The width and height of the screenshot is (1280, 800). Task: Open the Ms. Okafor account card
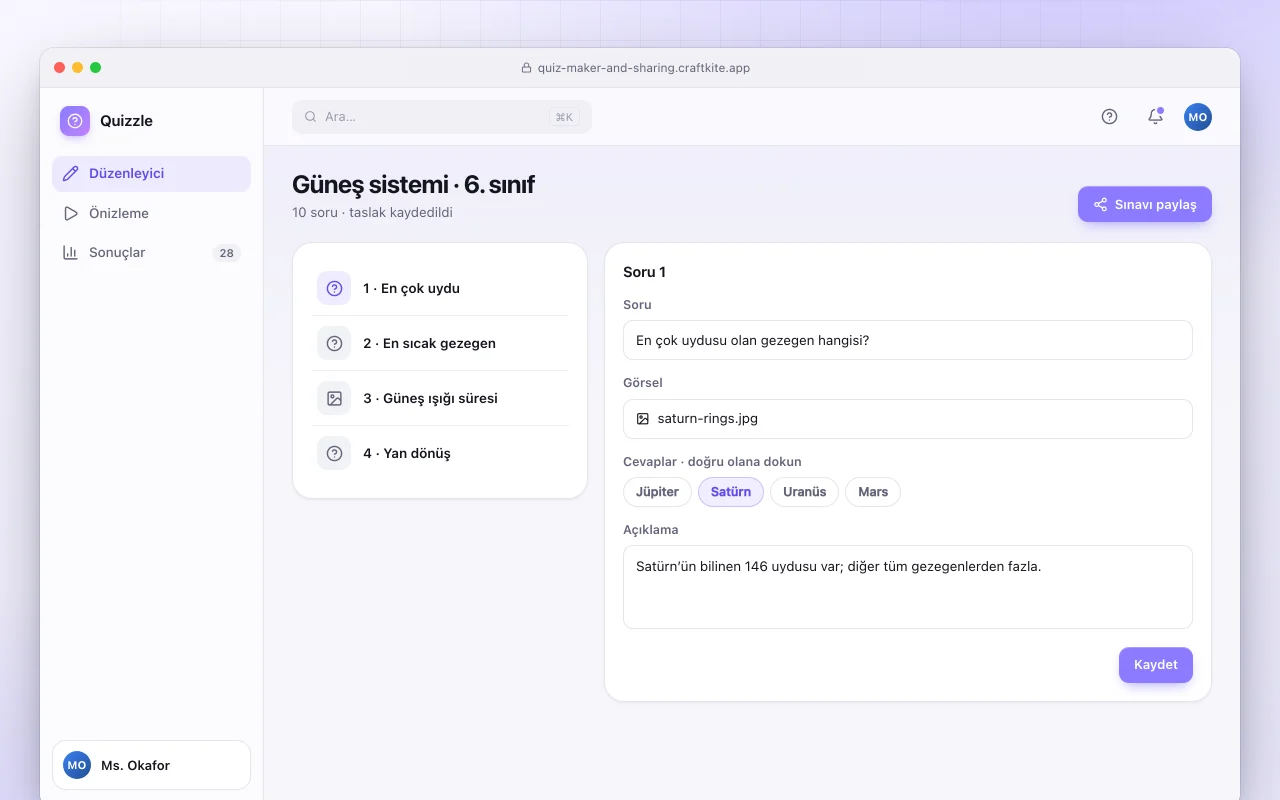tap(151, 765)
